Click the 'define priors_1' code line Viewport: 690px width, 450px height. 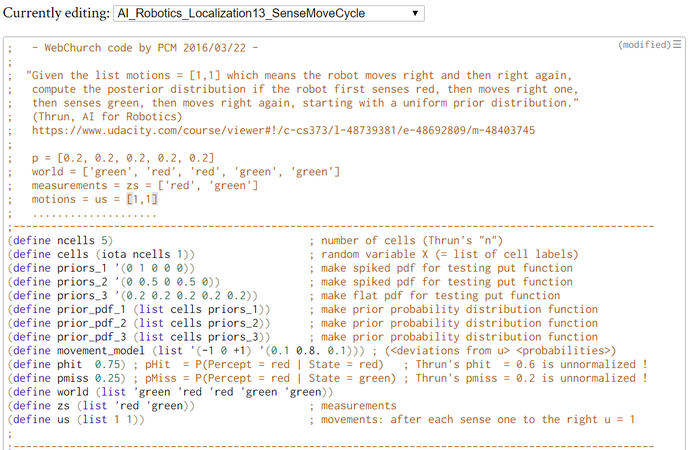101,268
